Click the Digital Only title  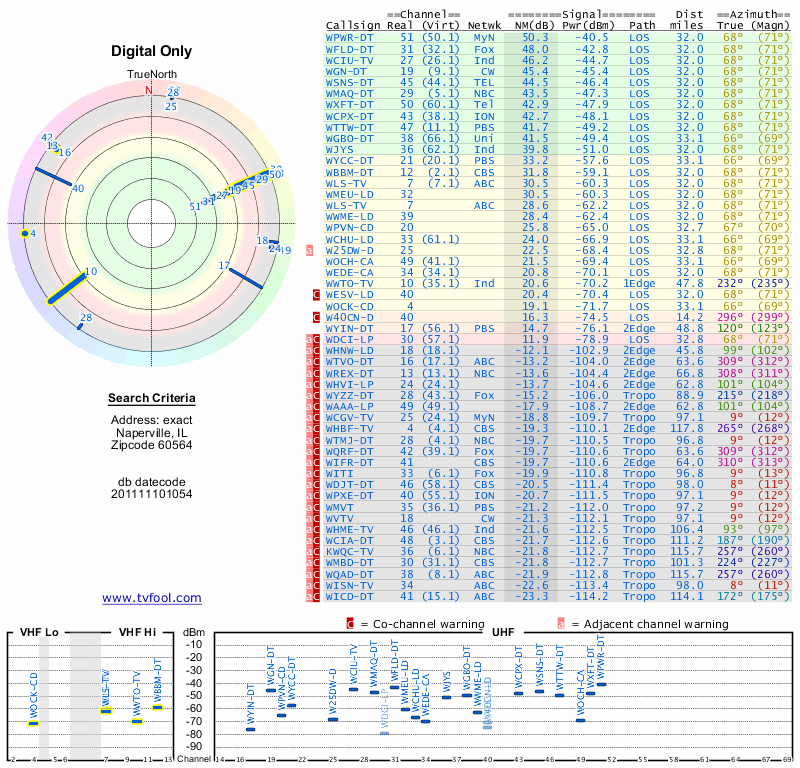click(x=152, y=51)
